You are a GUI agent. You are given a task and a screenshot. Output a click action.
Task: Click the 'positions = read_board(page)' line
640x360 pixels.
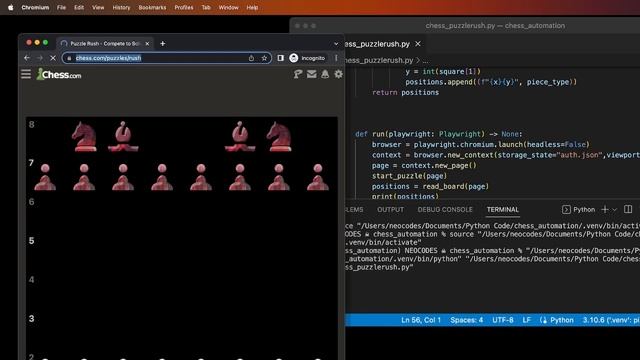tap(430, 186)
